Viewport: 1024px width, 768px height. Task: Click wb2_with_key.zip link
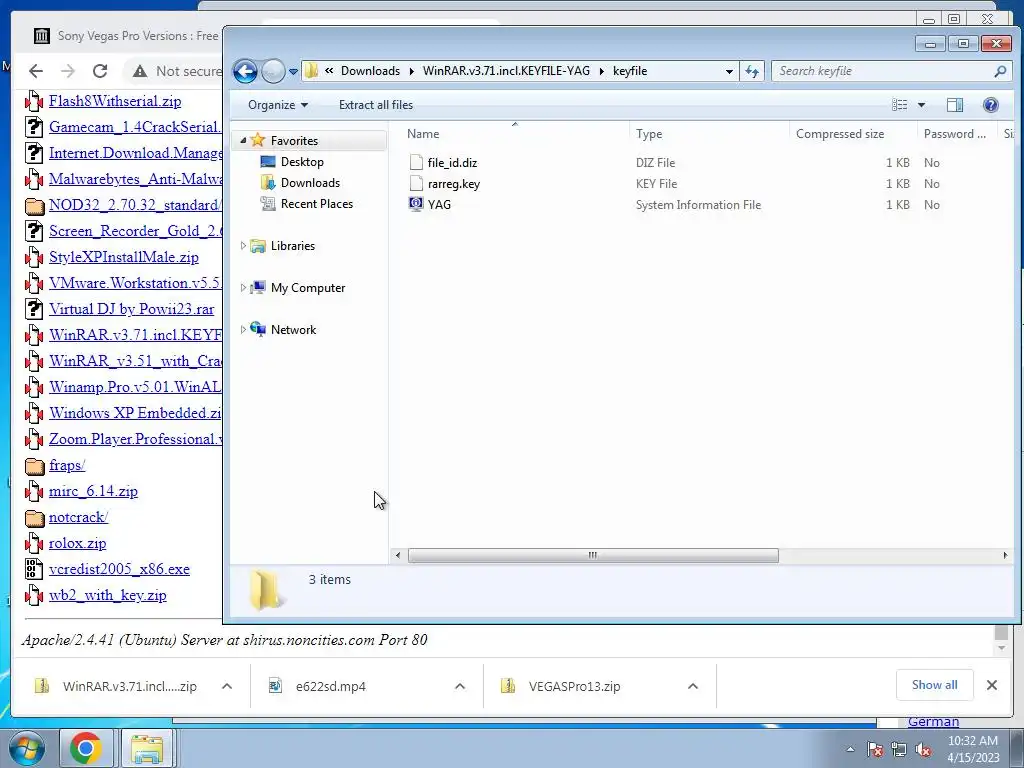[108, 596]
